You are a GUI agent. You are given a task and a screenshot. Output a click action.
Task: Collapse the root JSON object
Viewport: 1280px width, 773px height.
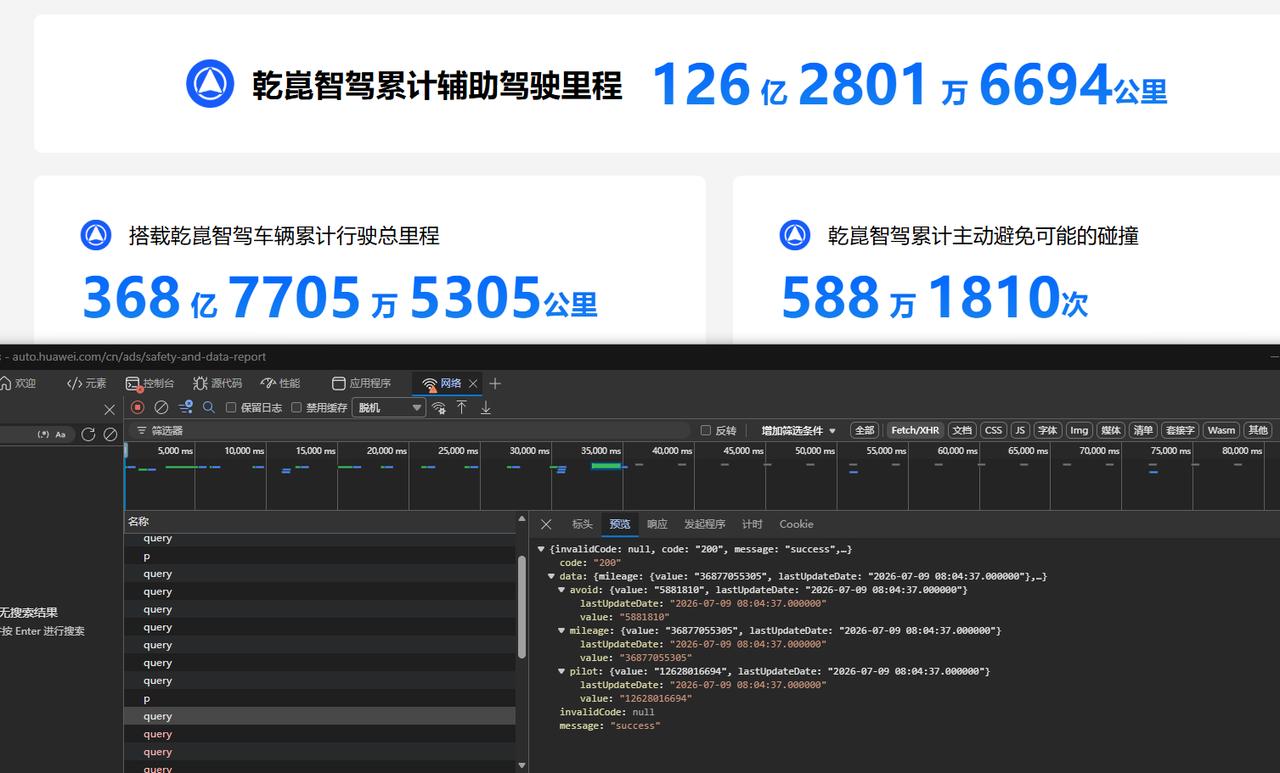541,549
